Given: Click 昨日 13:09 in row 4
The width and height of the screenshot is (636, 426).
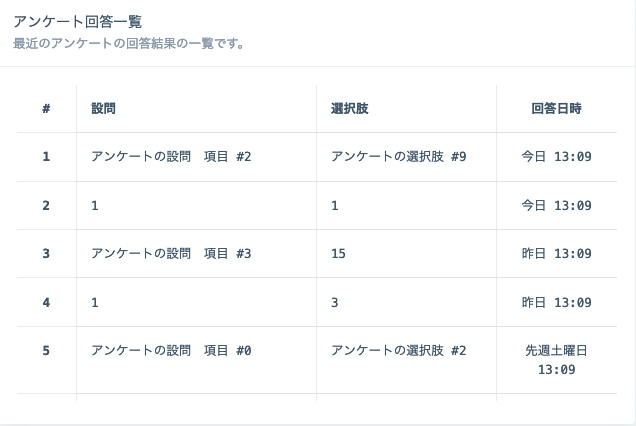Looking at the screenshot, I should pyautogui.click(x=556, y=302).
